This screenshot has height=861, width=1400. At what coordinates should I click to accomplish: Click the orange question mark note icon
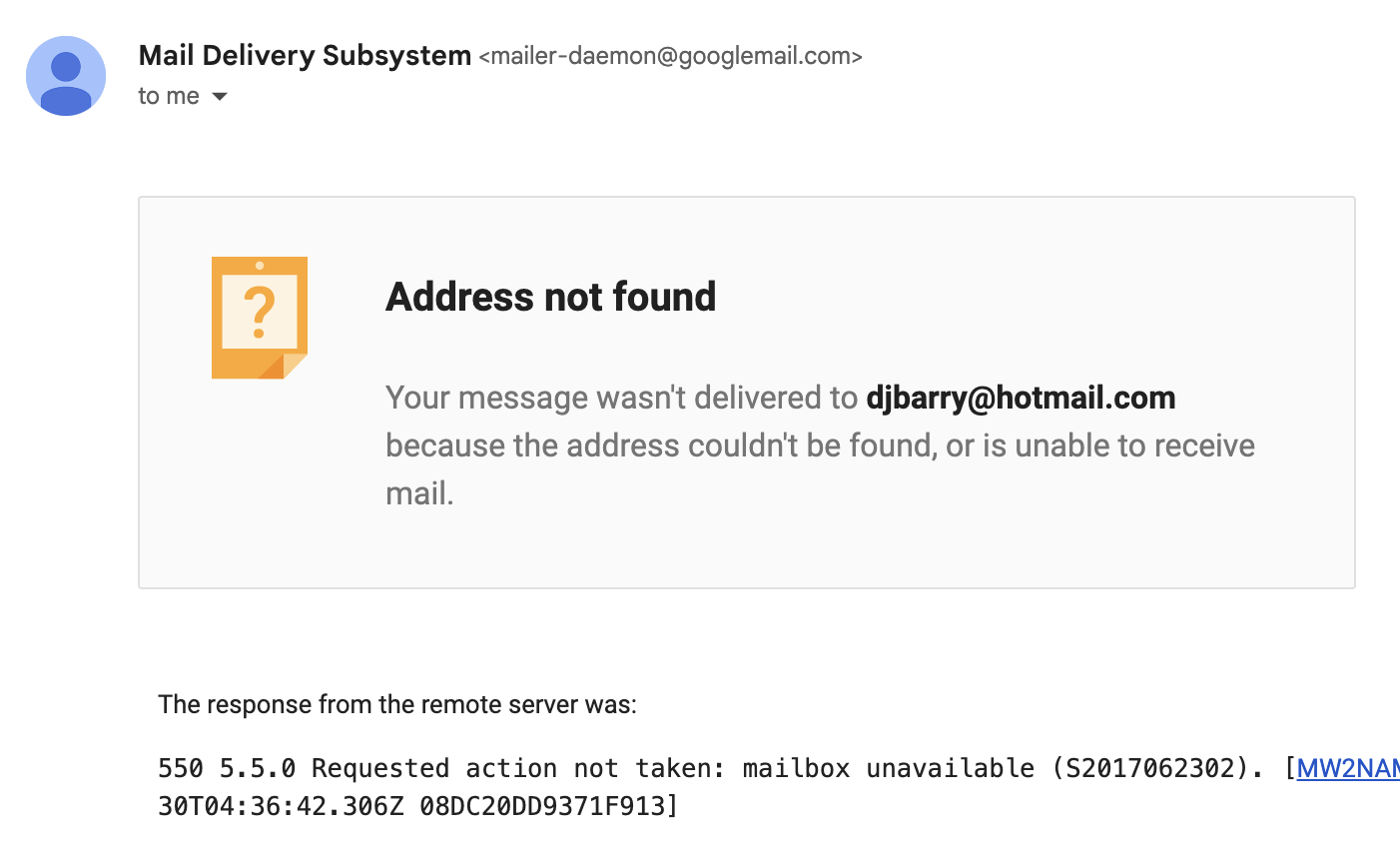(260, 318)
